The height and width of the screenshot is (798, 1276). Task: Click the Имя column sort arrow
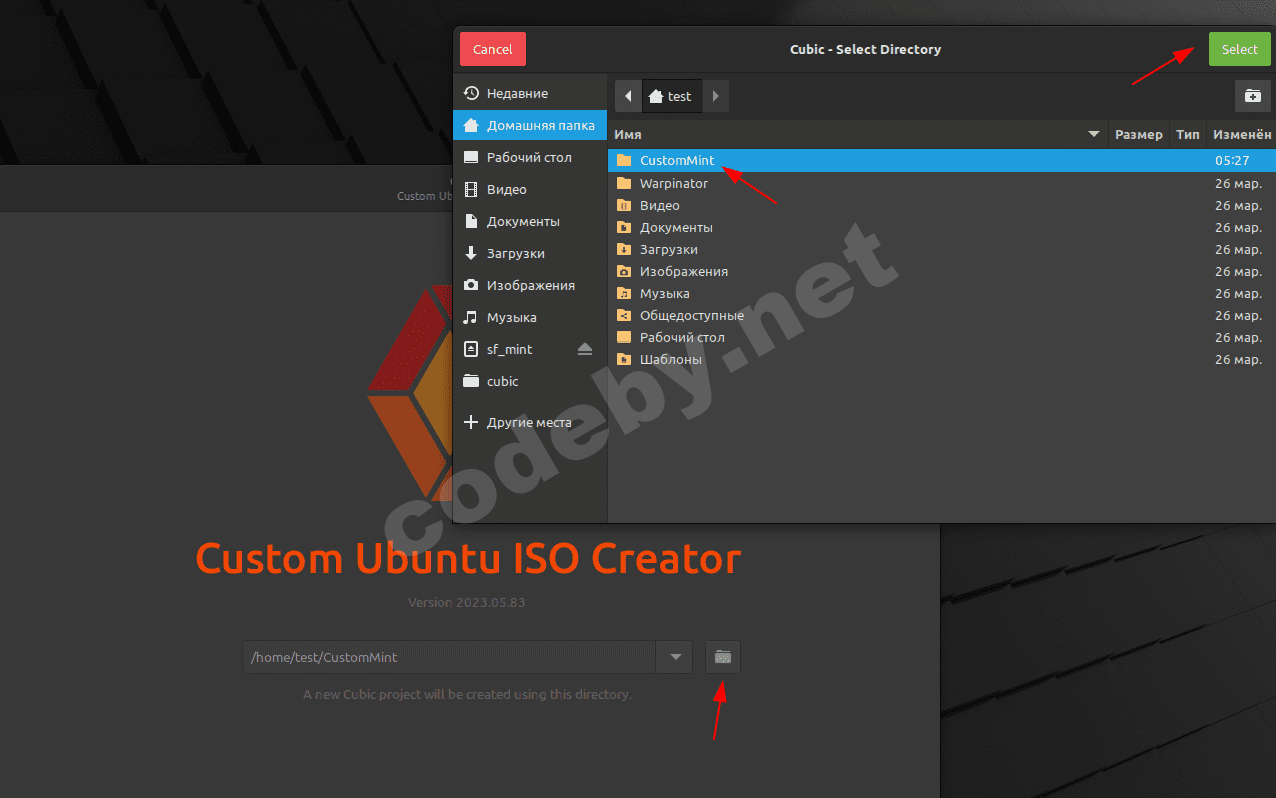point(1092,134)
